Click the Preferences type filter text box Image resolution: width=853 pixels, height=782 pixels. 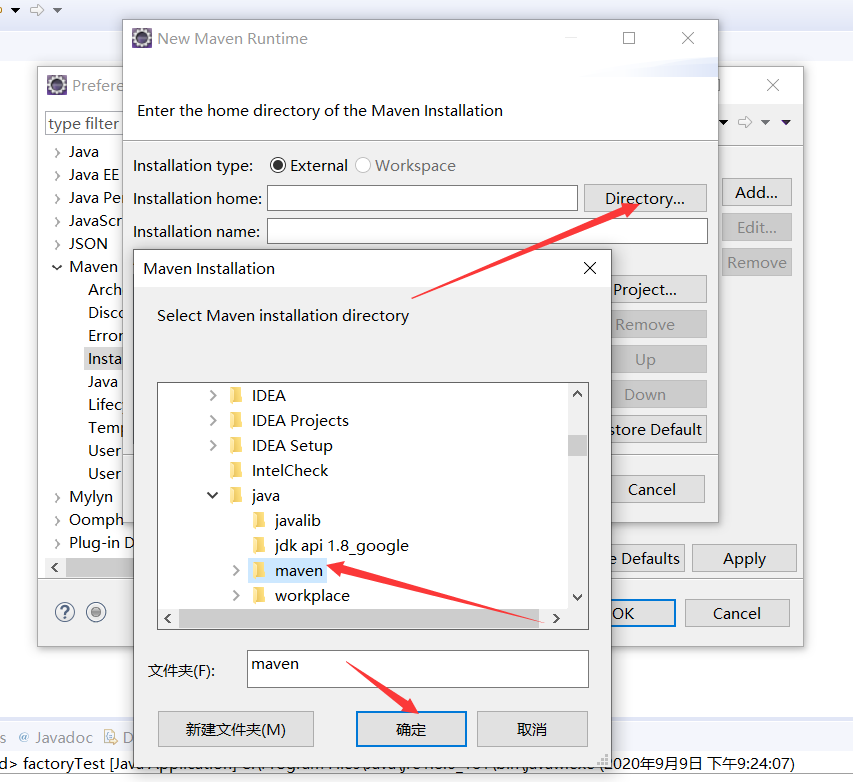[84, 124]
